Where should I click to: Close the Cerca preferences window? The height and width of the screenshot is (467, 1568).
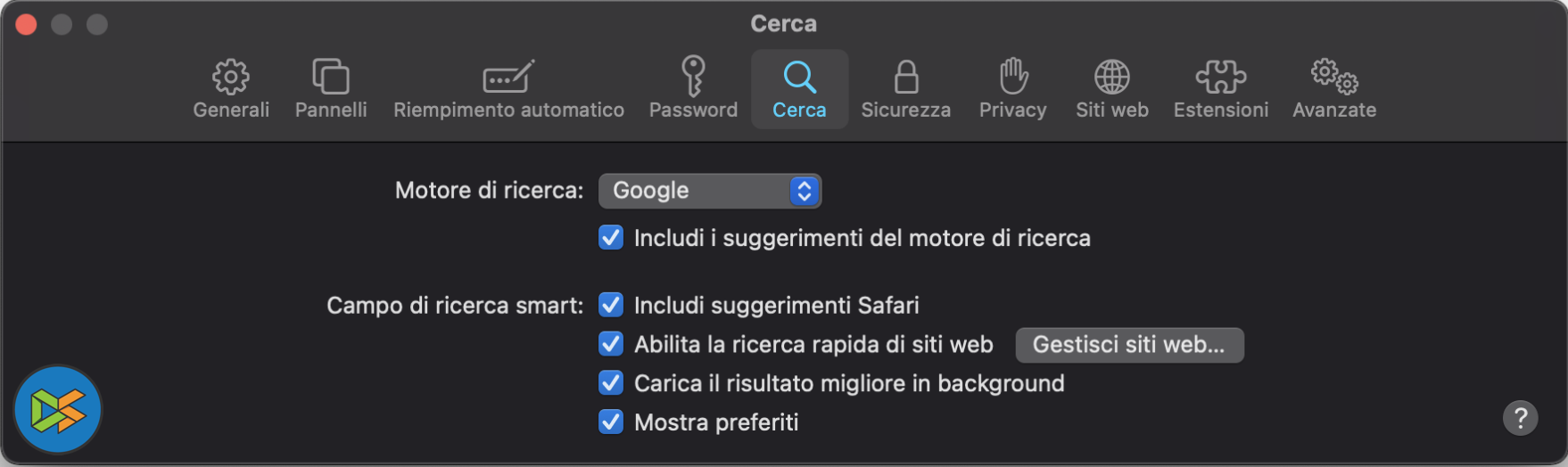[x=27, y=24]
